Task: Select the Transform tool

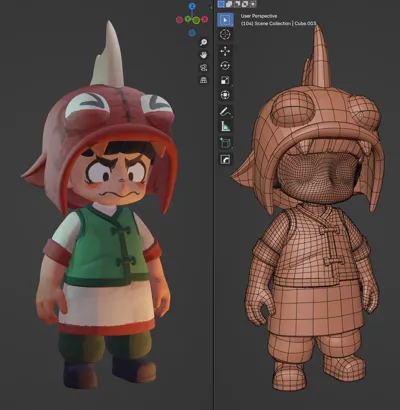Action: 225,95
